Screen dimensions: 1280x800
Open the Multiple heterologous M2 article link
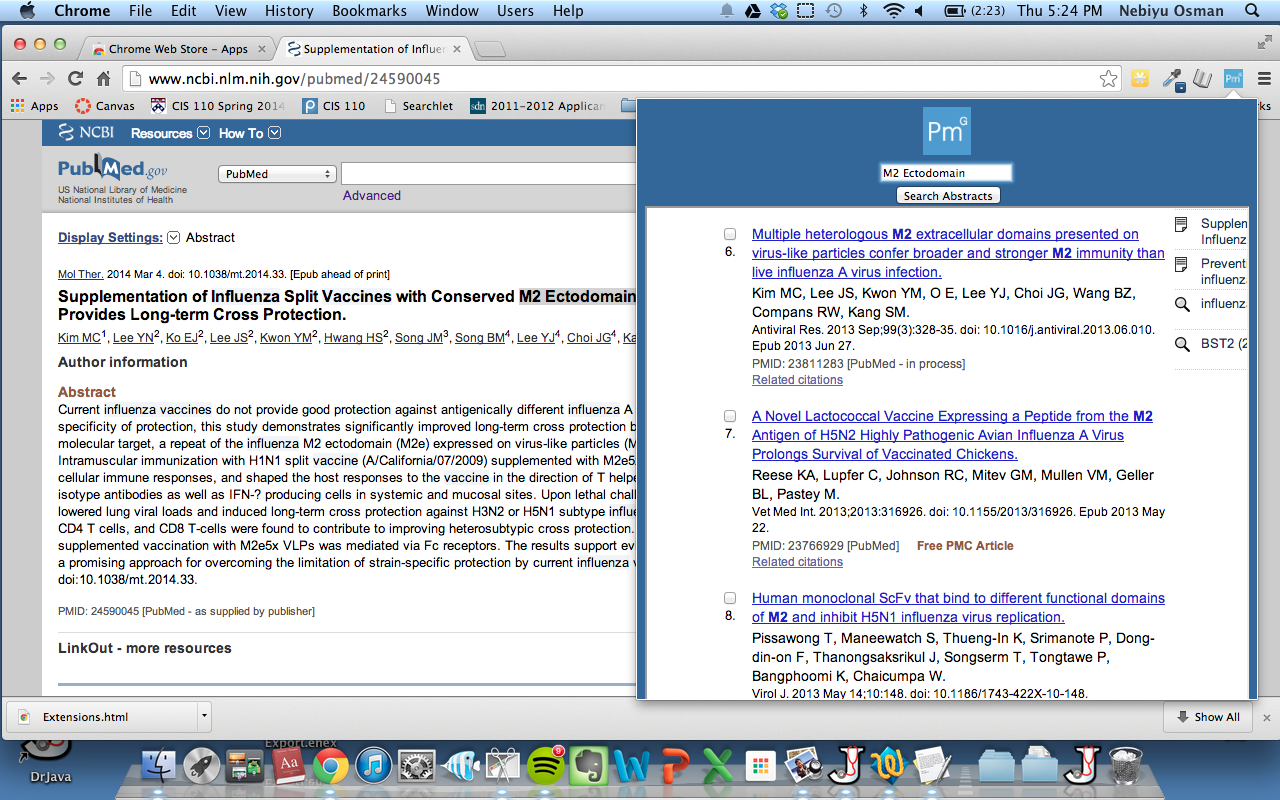point(958,253)
